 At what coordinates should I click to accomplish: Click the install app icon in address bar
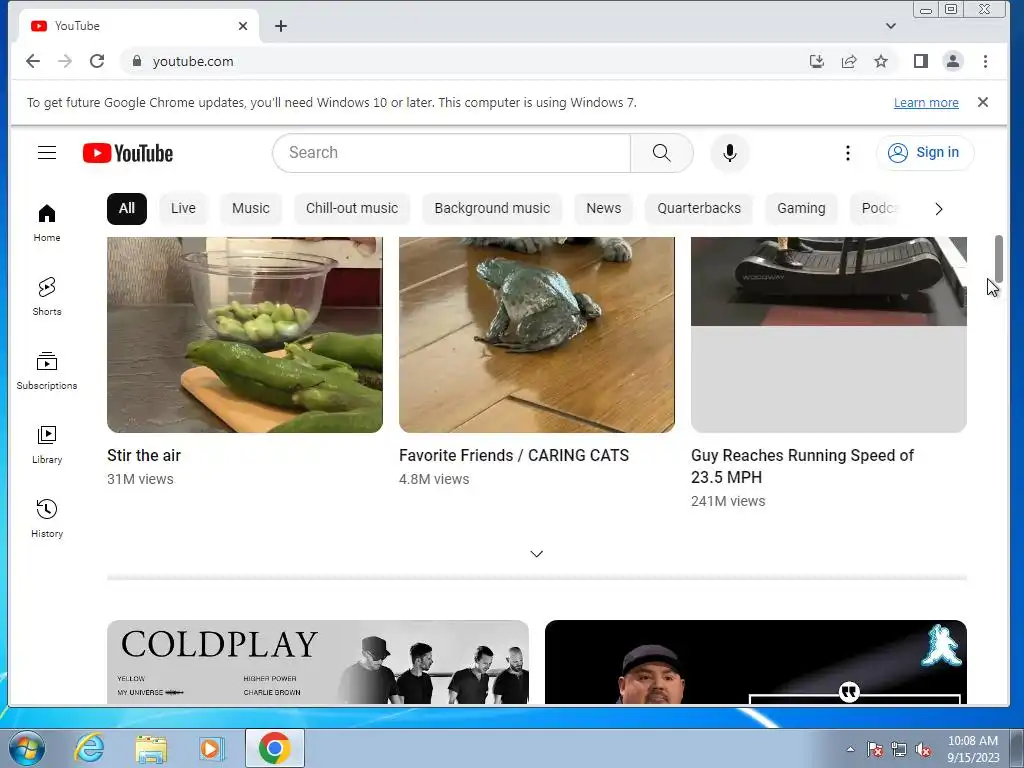point(816,61)
